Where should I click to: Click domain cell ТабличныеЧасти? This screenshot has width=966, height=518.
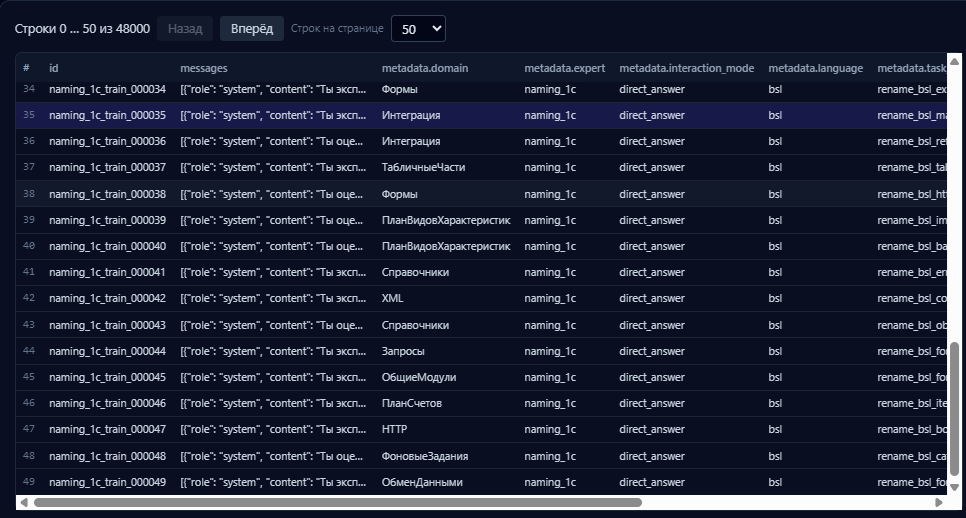point(423,168)
